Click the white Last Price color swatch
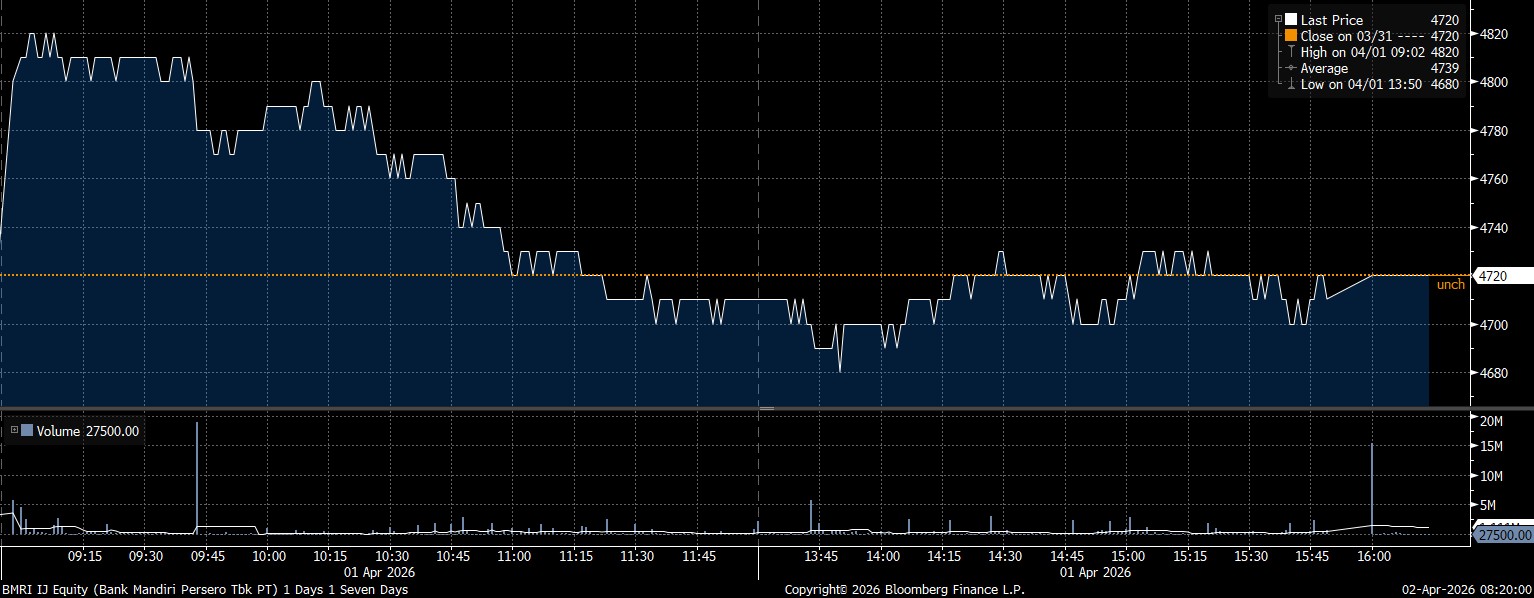This screenshot has width=1534, height=598. 1291,20
